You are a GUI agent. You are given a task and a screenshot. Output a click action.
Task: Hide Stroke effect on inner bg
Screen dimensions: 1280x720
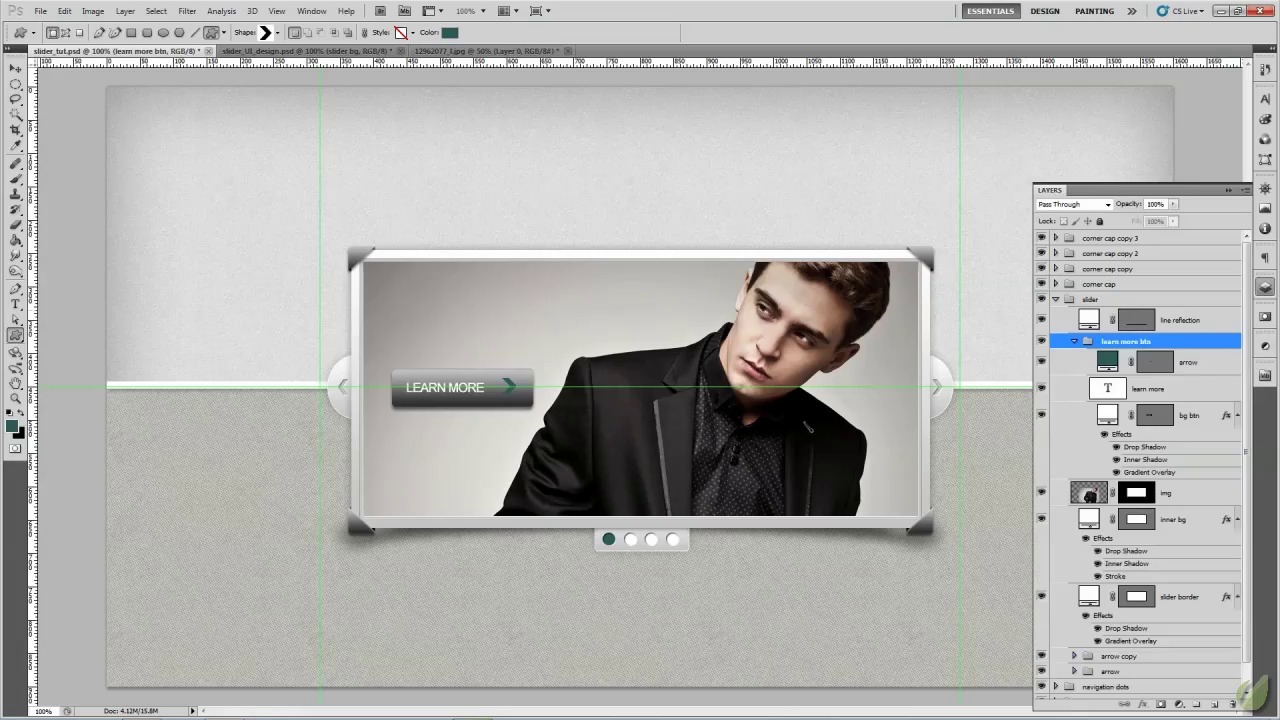(1098, 576)
